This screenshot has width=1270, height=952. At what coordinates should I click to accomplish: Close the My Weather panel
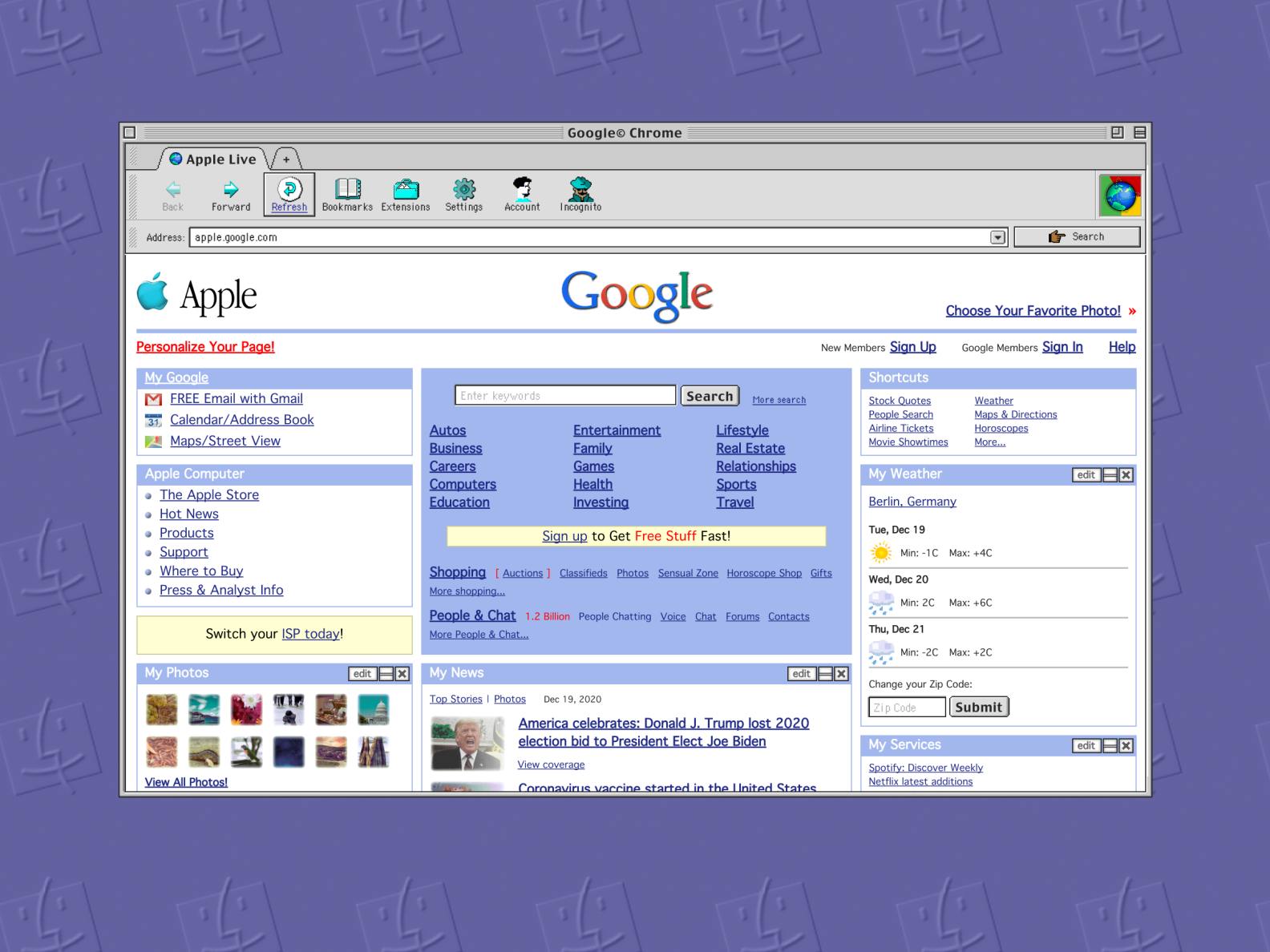coord(1126,475)
